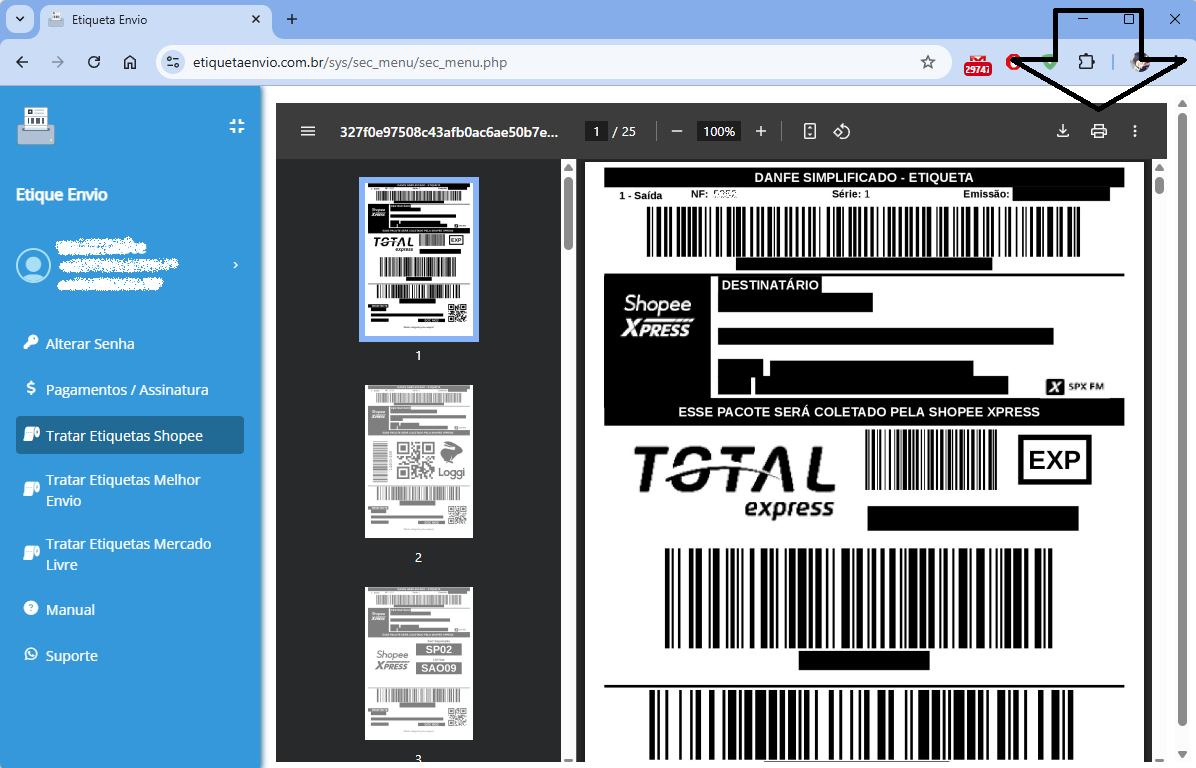Bookmark this page with the star icon

coord(928,62)
